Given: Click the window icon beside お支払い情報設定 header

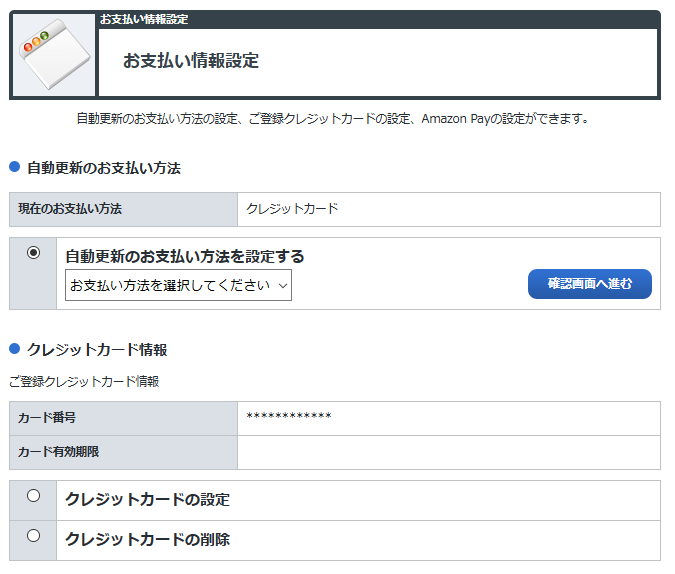Looking at the screenshot, I should [x=54, y=54].
